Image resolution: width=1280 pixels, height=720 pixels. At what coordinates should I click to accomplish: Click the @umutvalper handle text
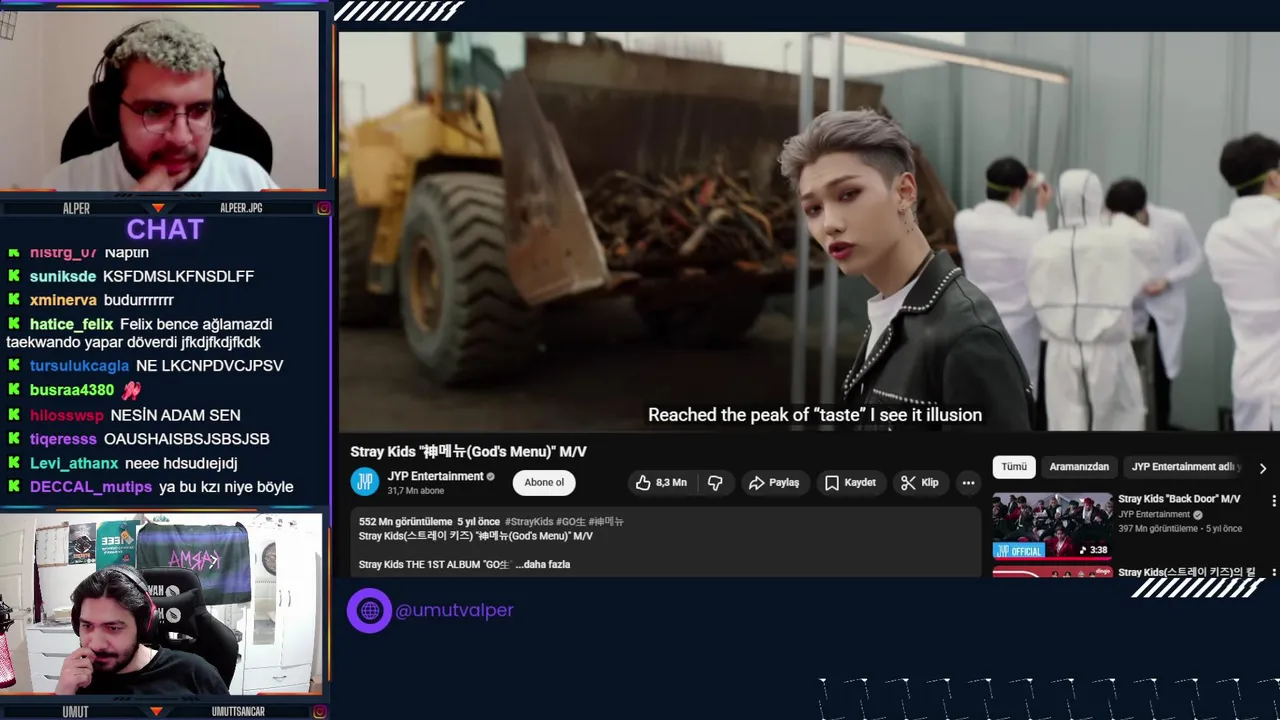pyautogui.click(x=454, y=610)
